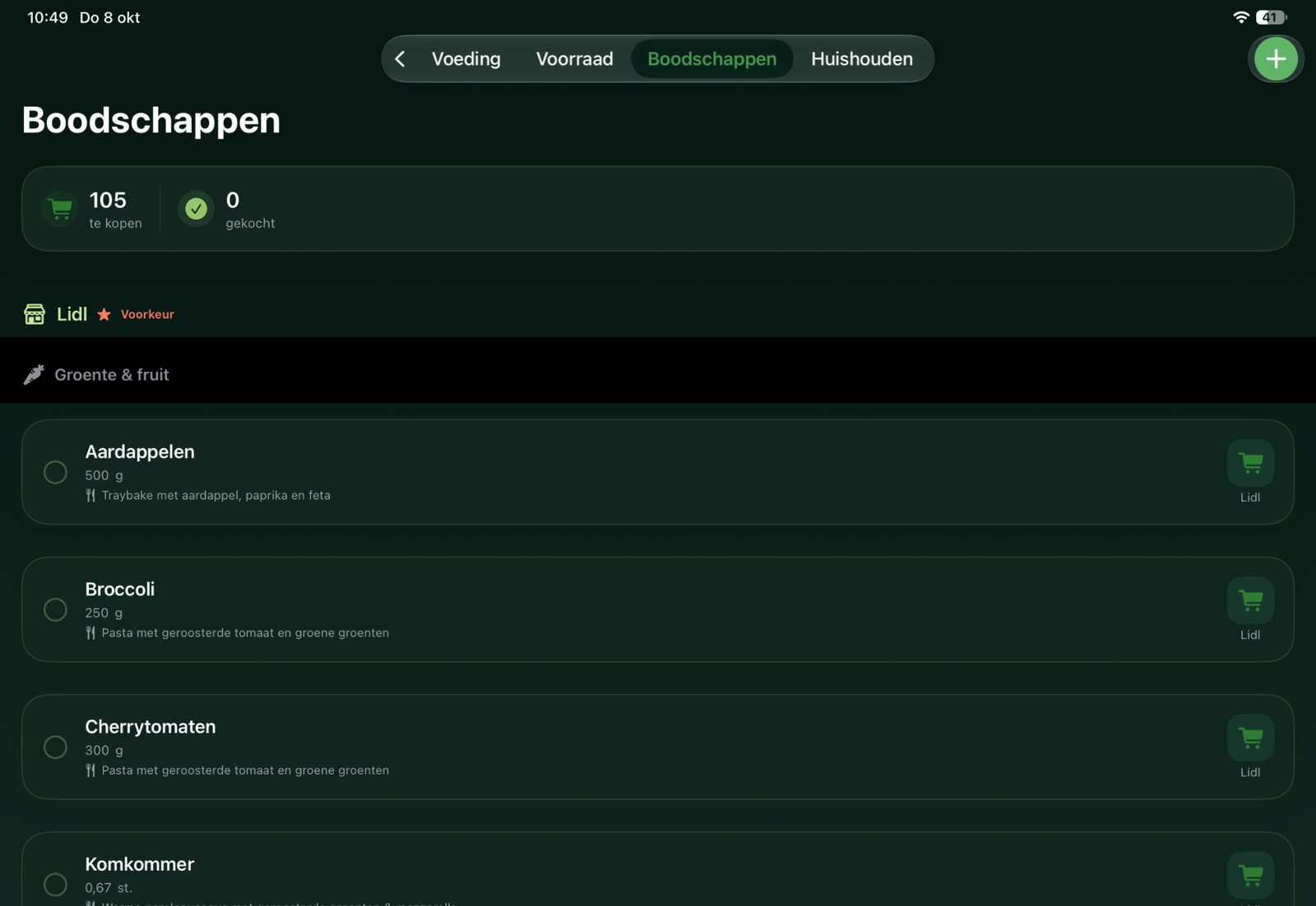Tap the Lidl cart icon for Cherrytomaten

click(1250, 737)
